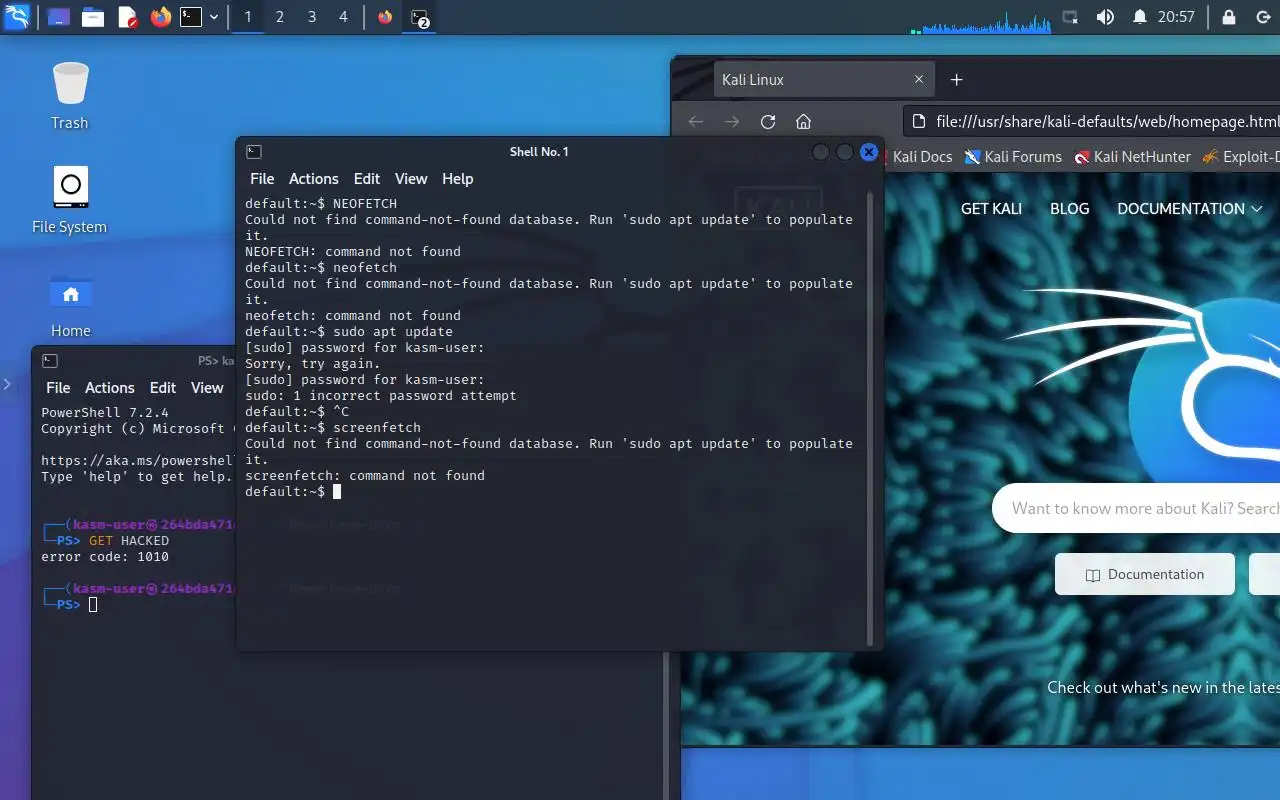
Task: Open a new browser tab
Action: coord(956,80)
